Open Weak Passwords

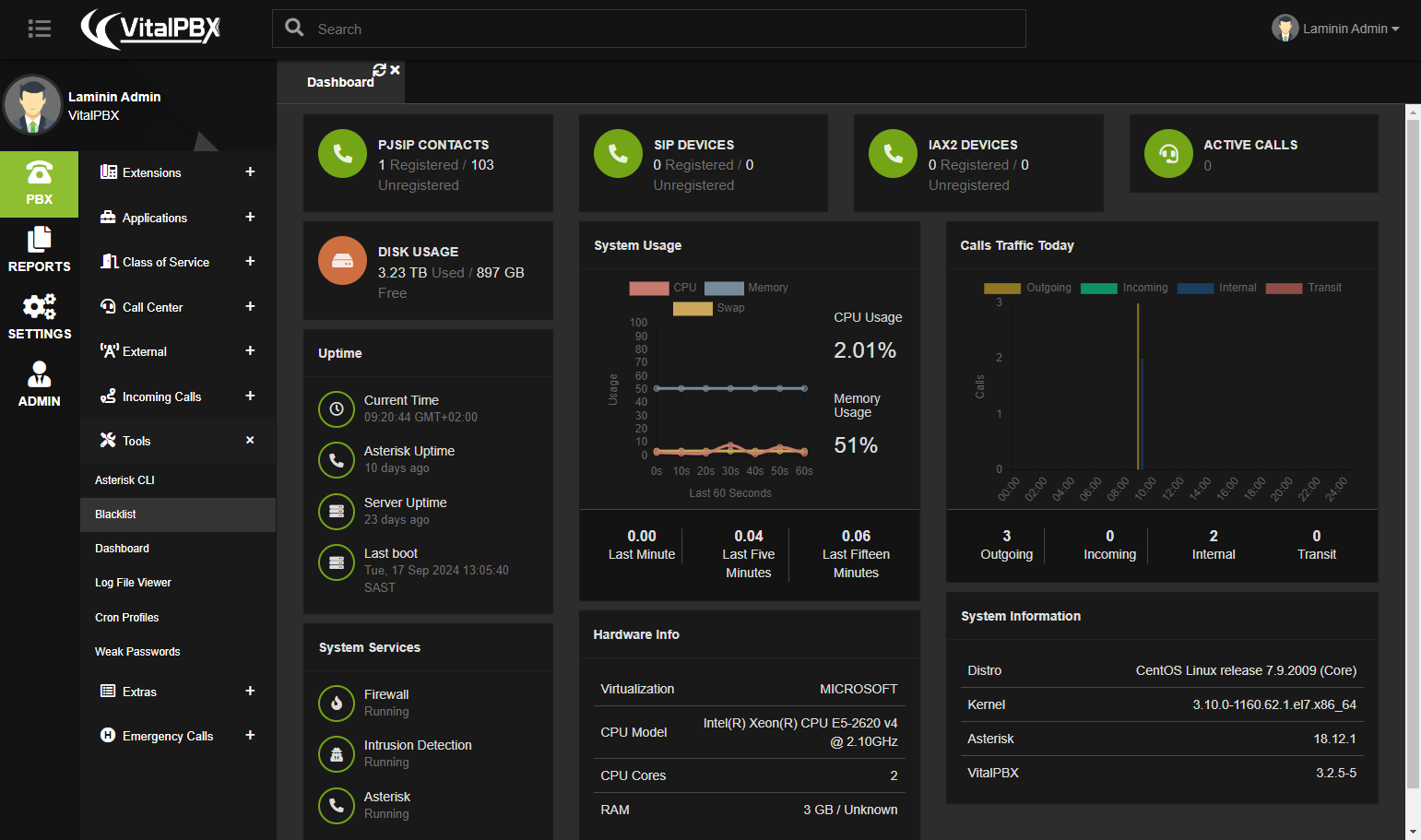coord(178,652)
